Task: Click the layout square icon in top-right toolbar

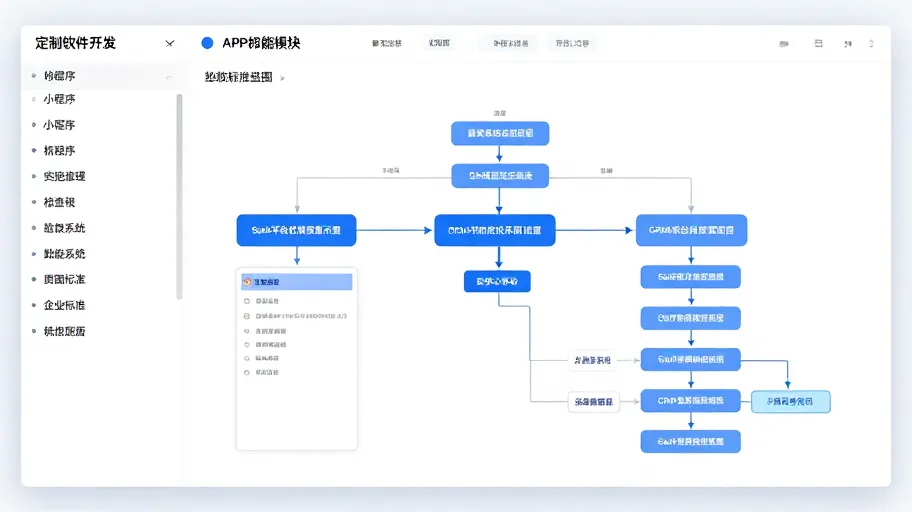Action: (818, 44)
